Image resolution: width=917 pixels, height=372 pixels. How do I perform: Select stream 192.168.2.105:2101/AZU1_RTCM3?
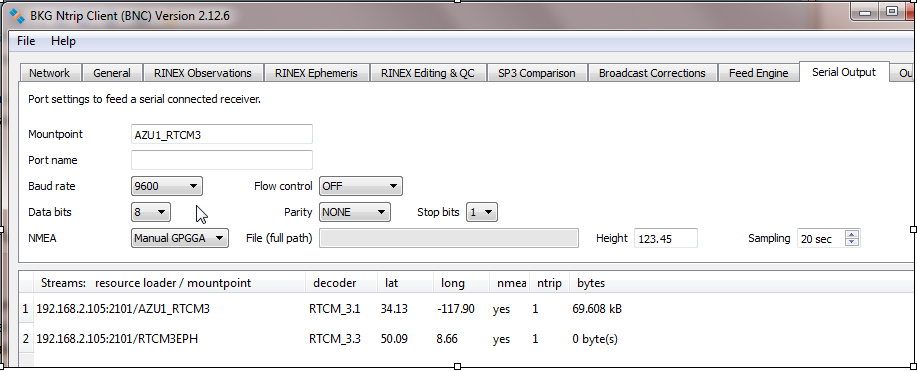123,309
